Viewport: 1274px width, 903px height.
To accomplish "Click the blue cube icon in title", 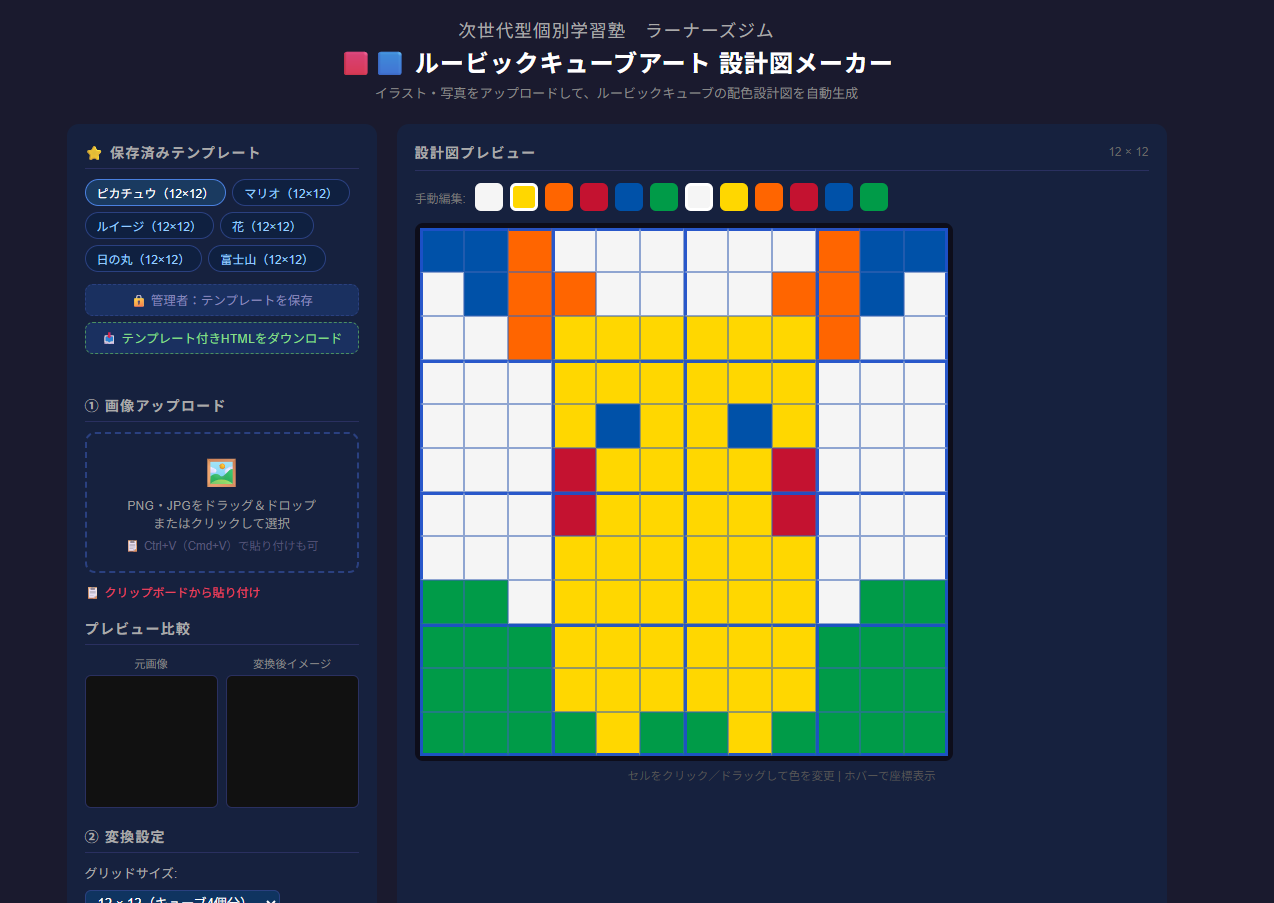I will tap(390, 64).
